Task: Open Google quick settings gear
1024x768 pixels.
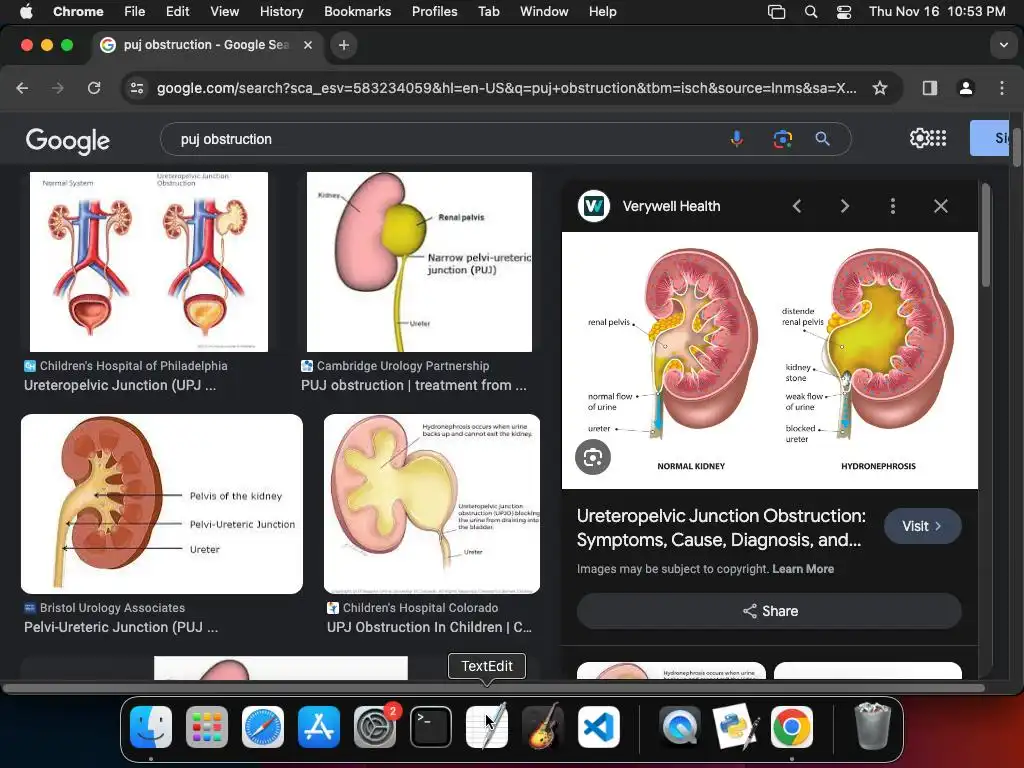Action: pyautogui.click(x=919, y=138)
